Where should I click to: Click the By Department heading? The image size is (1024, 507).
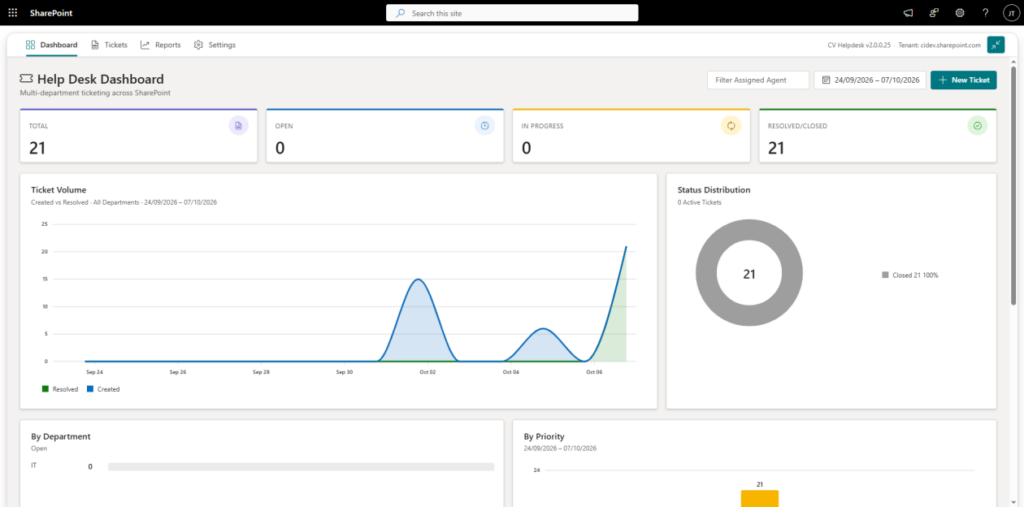(x=61, y=436)
